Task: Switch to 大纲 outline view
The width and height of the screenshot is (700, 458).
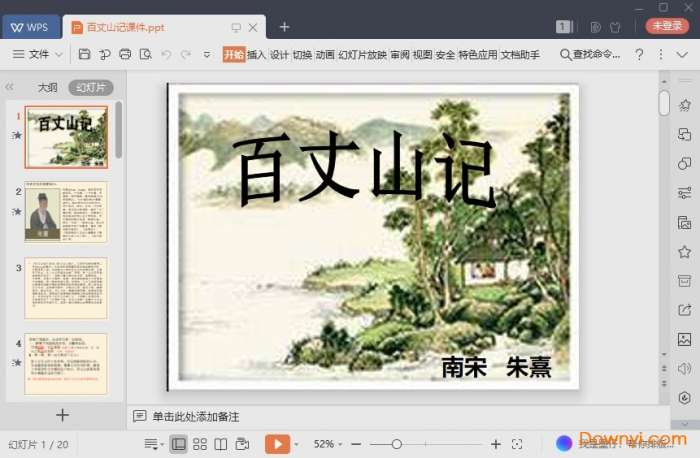Action: (47, 87)
